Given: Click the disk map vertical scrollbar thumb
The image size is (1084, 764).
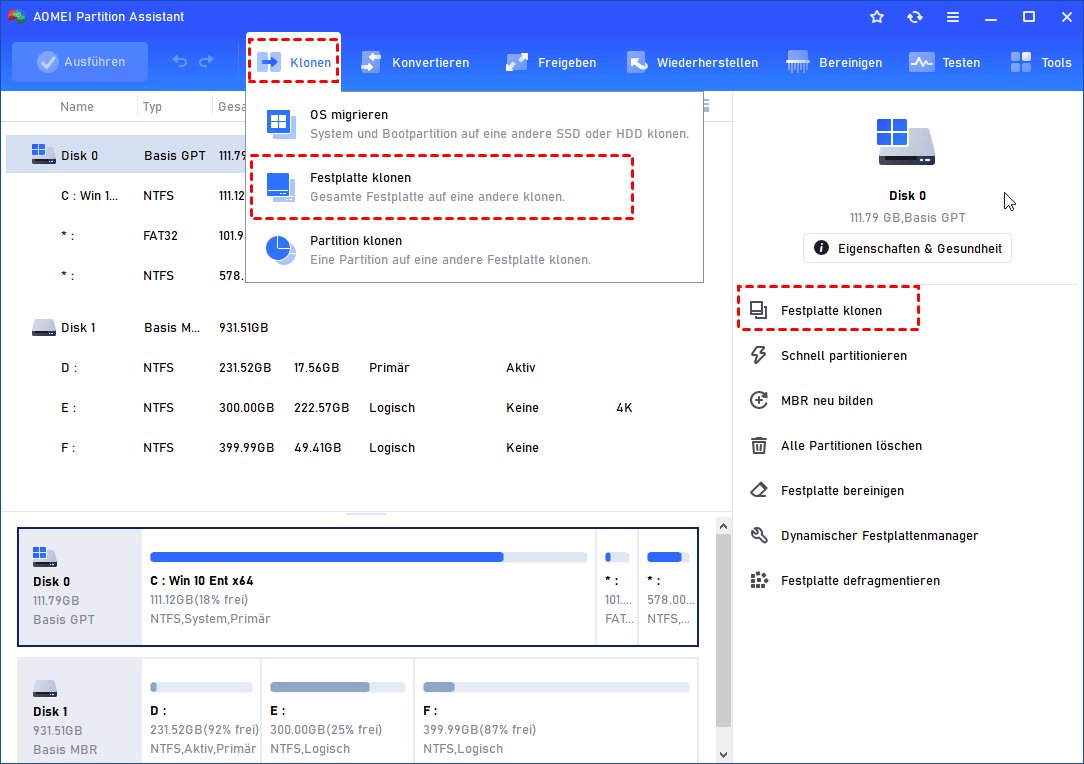Looking at the screenshot, I should tap(723, 629).
